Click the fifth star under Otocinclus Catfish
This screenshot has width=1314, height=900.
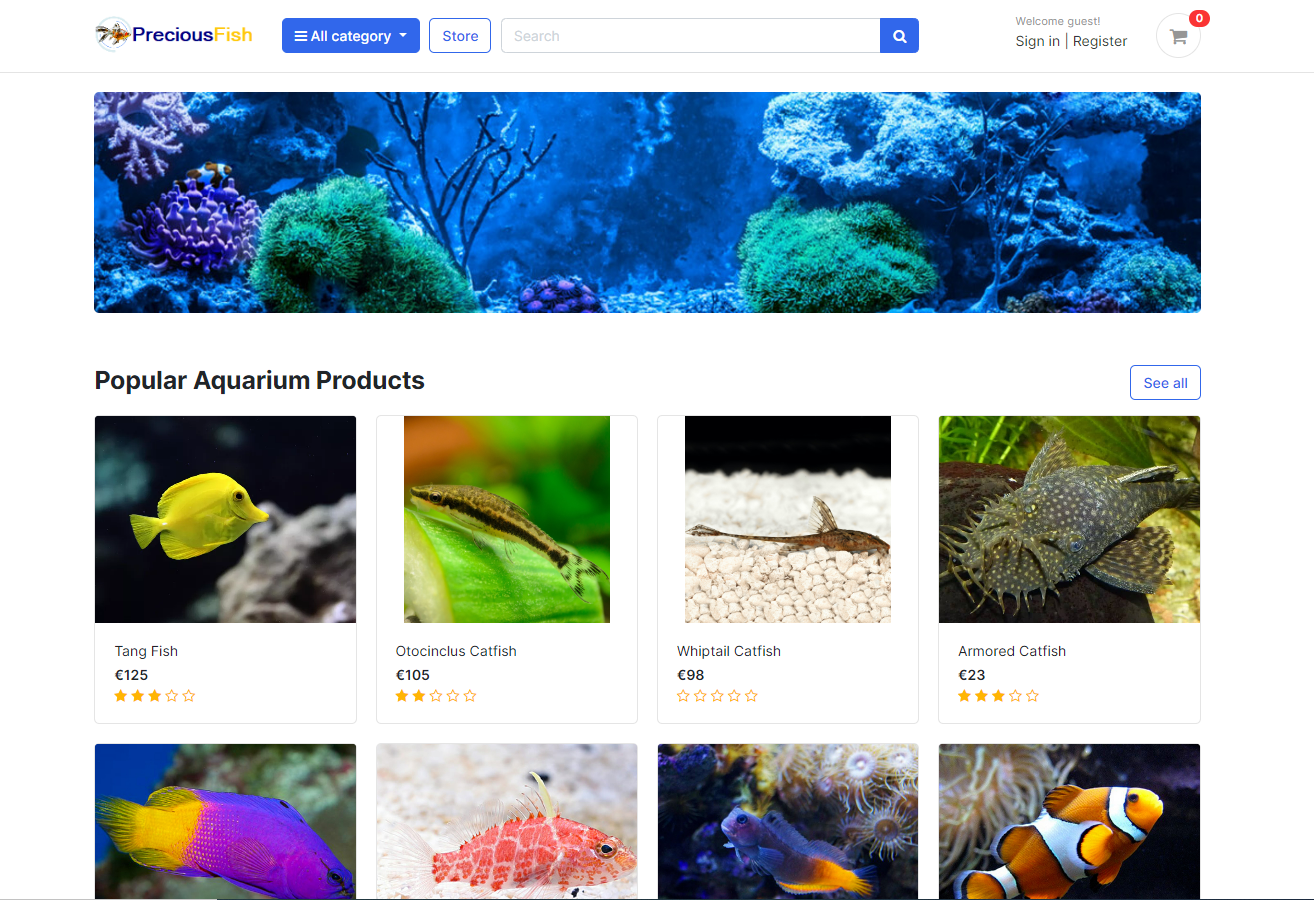click(470, 695)
